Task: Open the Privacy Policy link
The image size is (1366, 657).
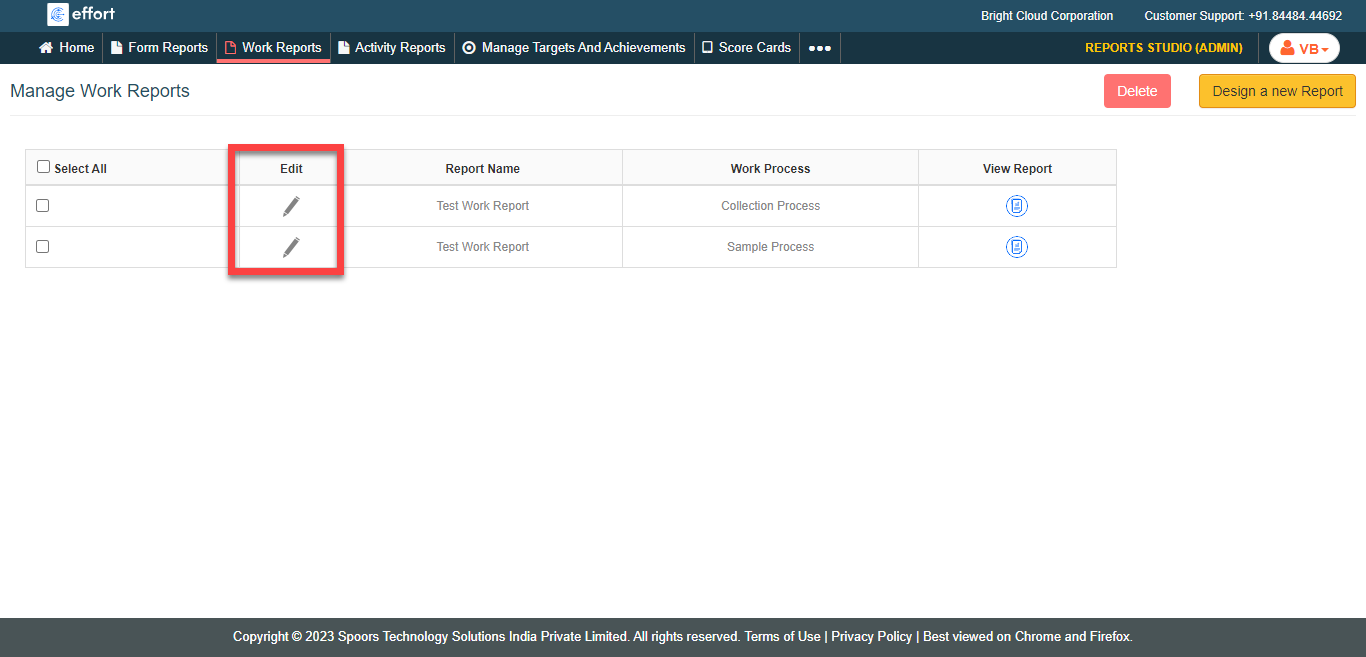Action: tap(871, 637)
